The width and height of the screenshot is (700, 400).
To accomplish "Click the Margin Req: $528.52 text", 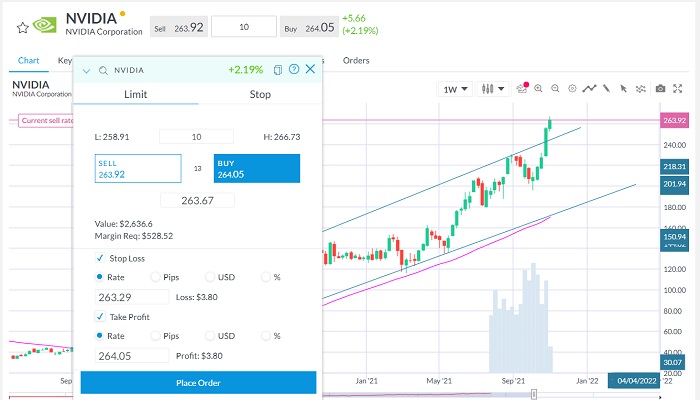I will [x=133, y=236].
